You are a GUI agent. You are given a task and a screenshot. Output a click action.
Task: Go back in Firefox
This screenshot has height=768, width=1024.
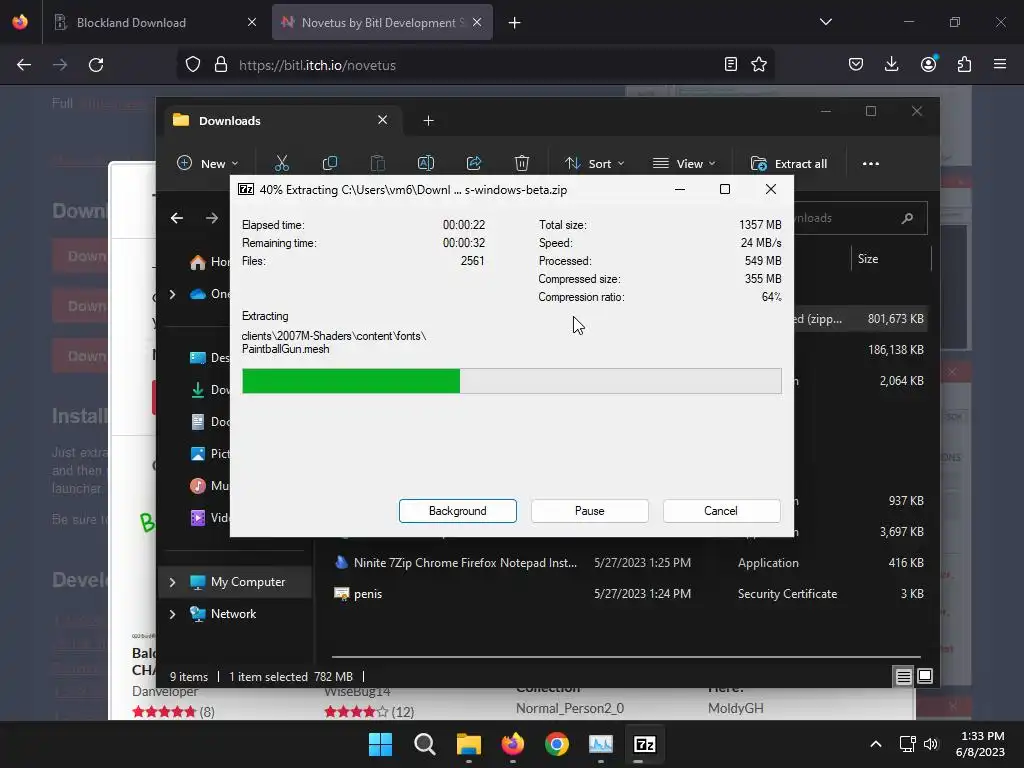(x=24, y=65)
